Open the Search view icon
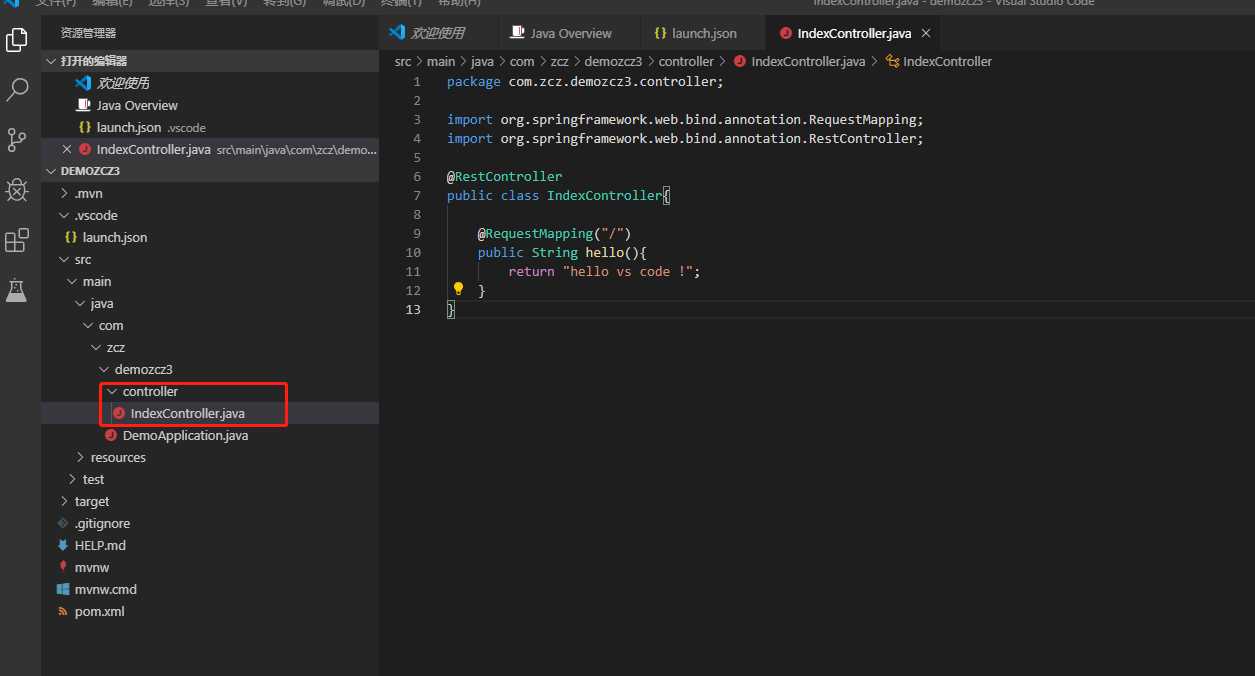The image size is (1255, 676). (x=17, y=90)
